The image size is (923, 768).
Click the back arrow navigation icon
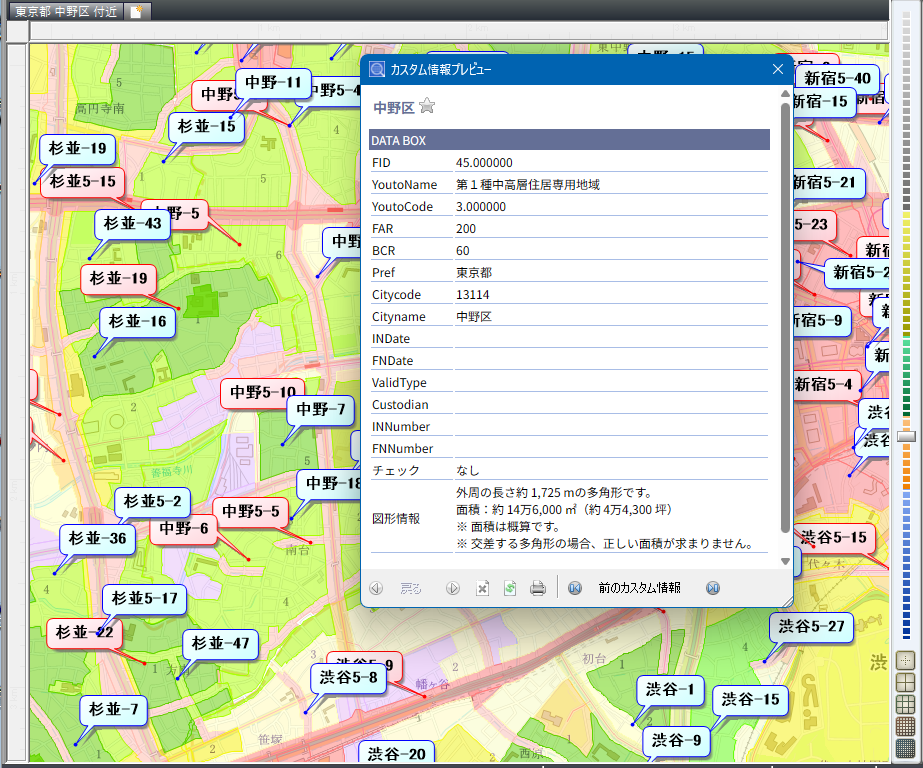[x=376, y=588]
